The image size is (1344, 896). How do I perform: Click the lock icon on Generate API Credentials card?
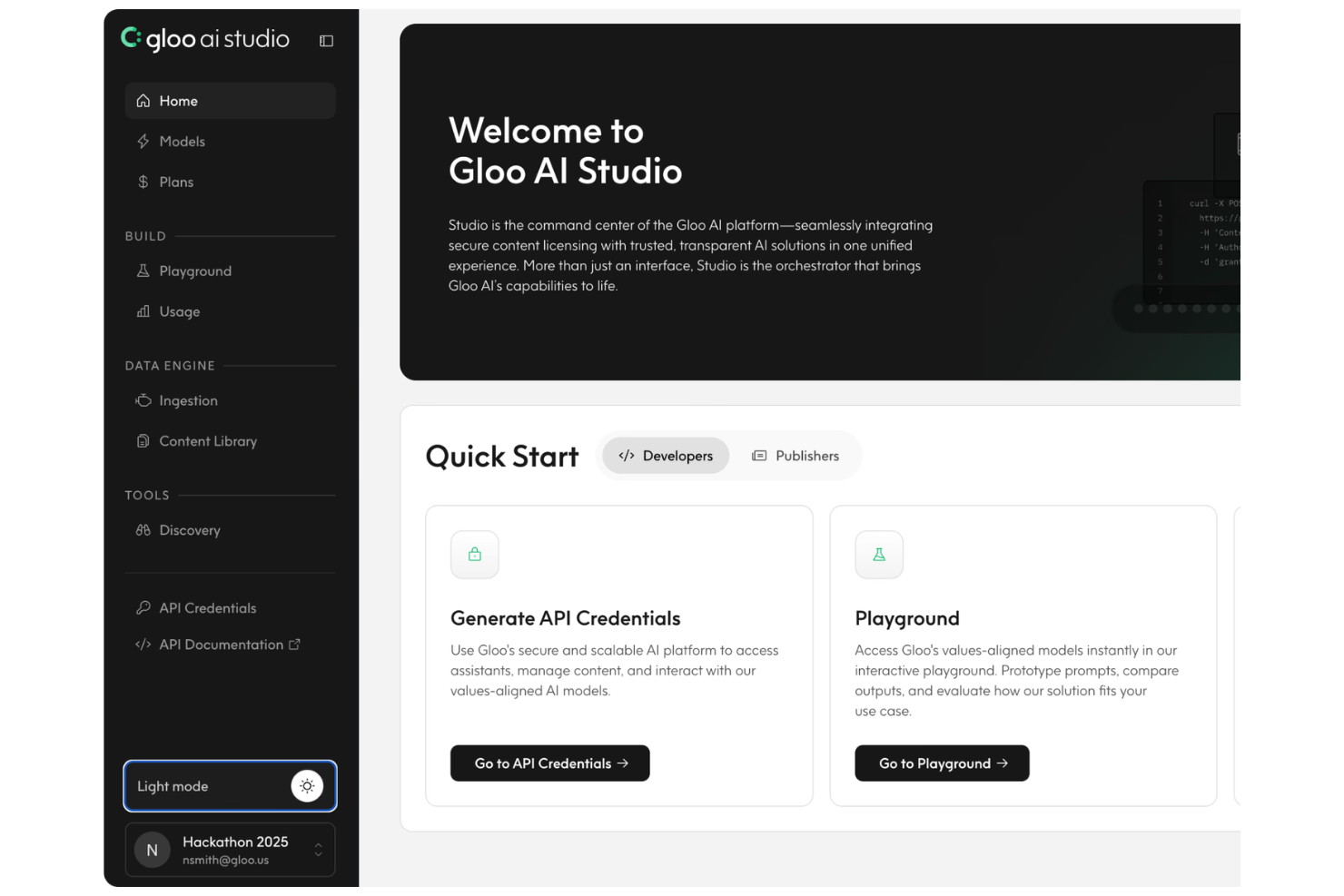click(x=474, y=554)
